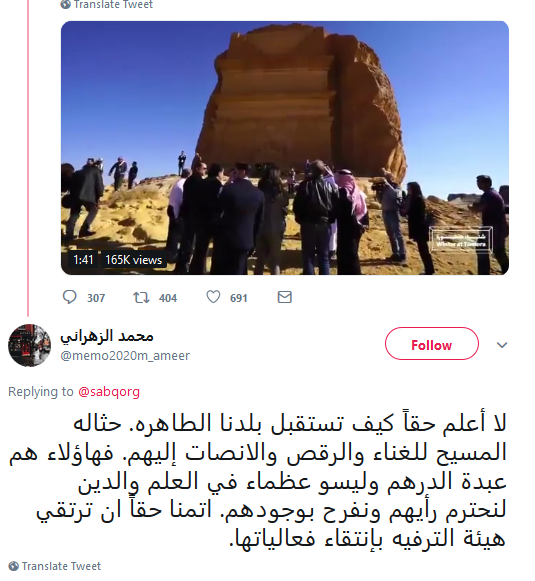The width and height of the screenshot is (535, 581).
Task: Open the @sabqorg mention link
Action: (x=109, y=392)
